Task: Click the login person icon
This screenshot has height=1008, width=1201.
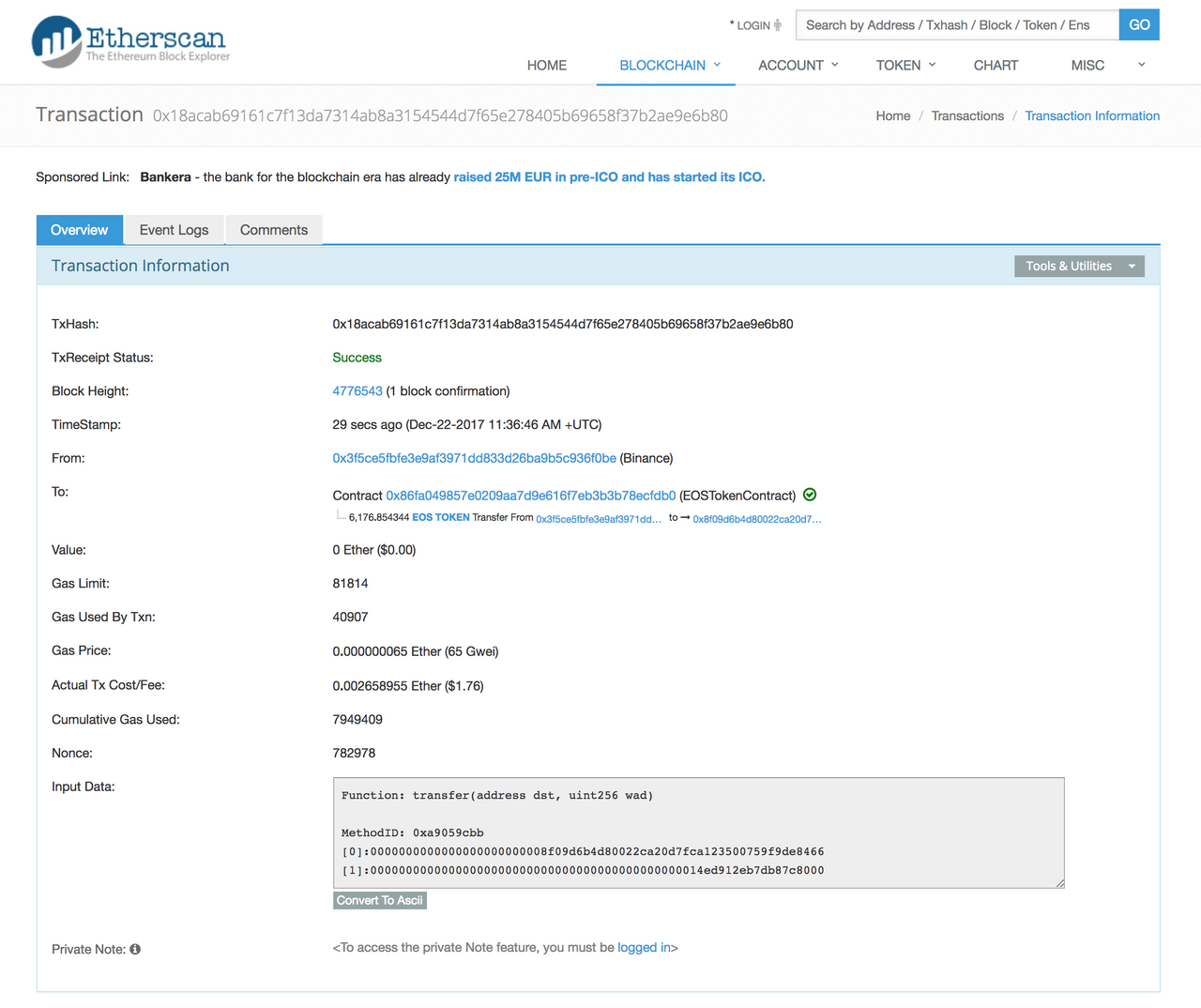Action: [x=777, y=25]
